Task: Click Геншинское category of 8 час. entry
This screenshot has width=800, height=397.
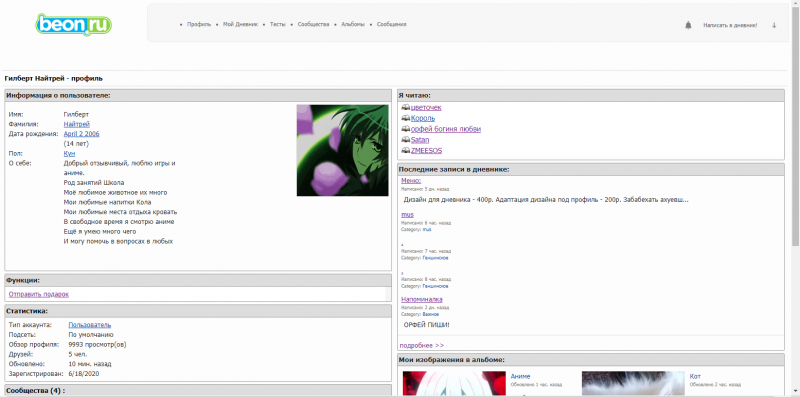Action: click(x=435, y=286)
